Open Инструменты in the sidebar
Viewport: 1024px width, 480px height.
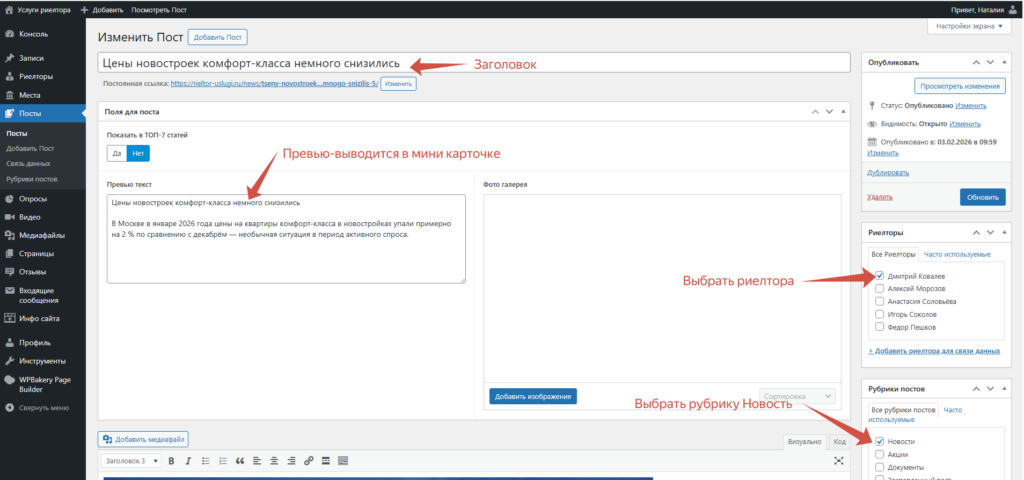coord(42,360)
